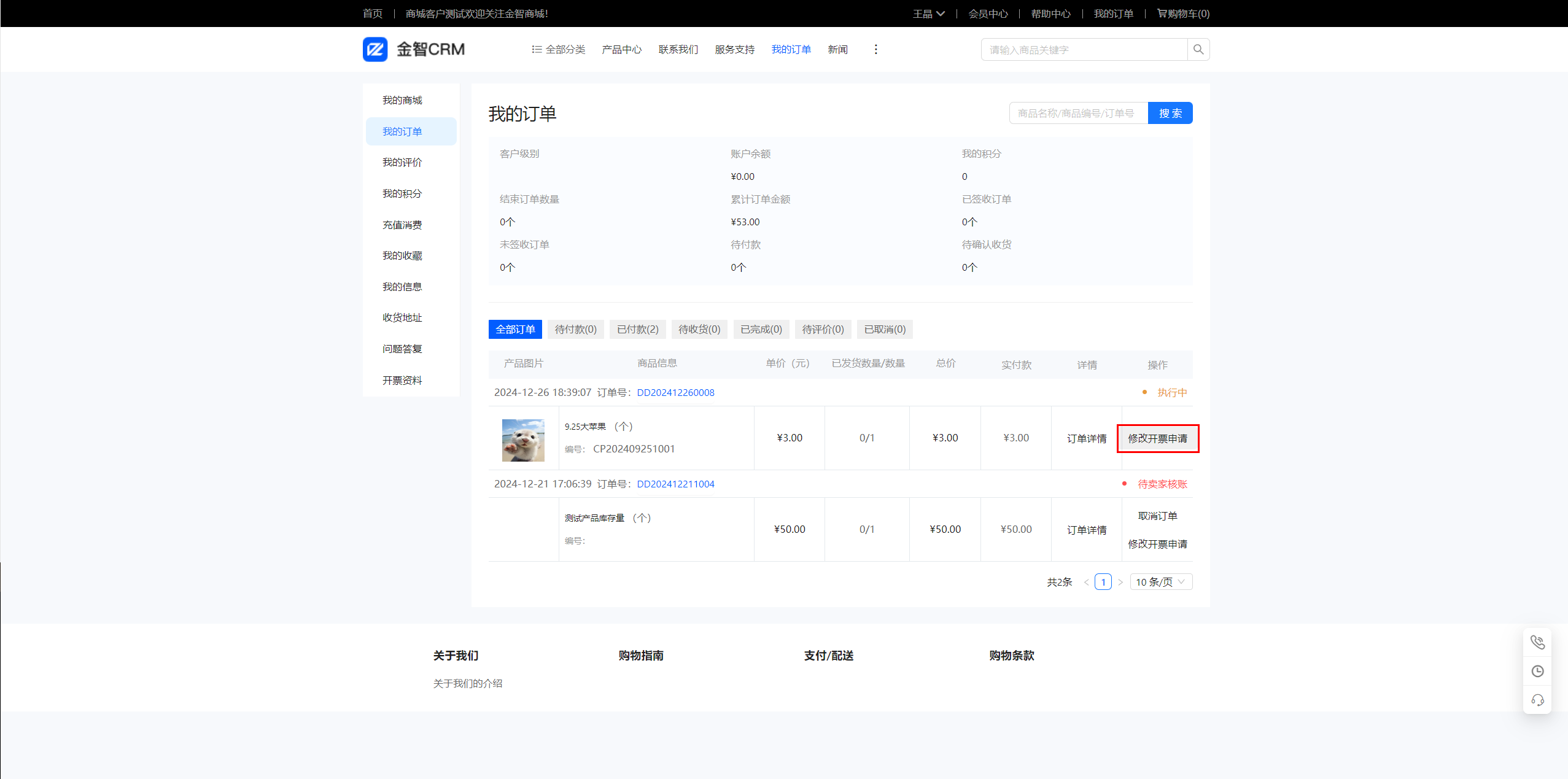Focus the 商品名称/商品编号/订单号 search field
Viewport: 1568px width, 779px height.
pyautogui.click(x=1077, y=114)
